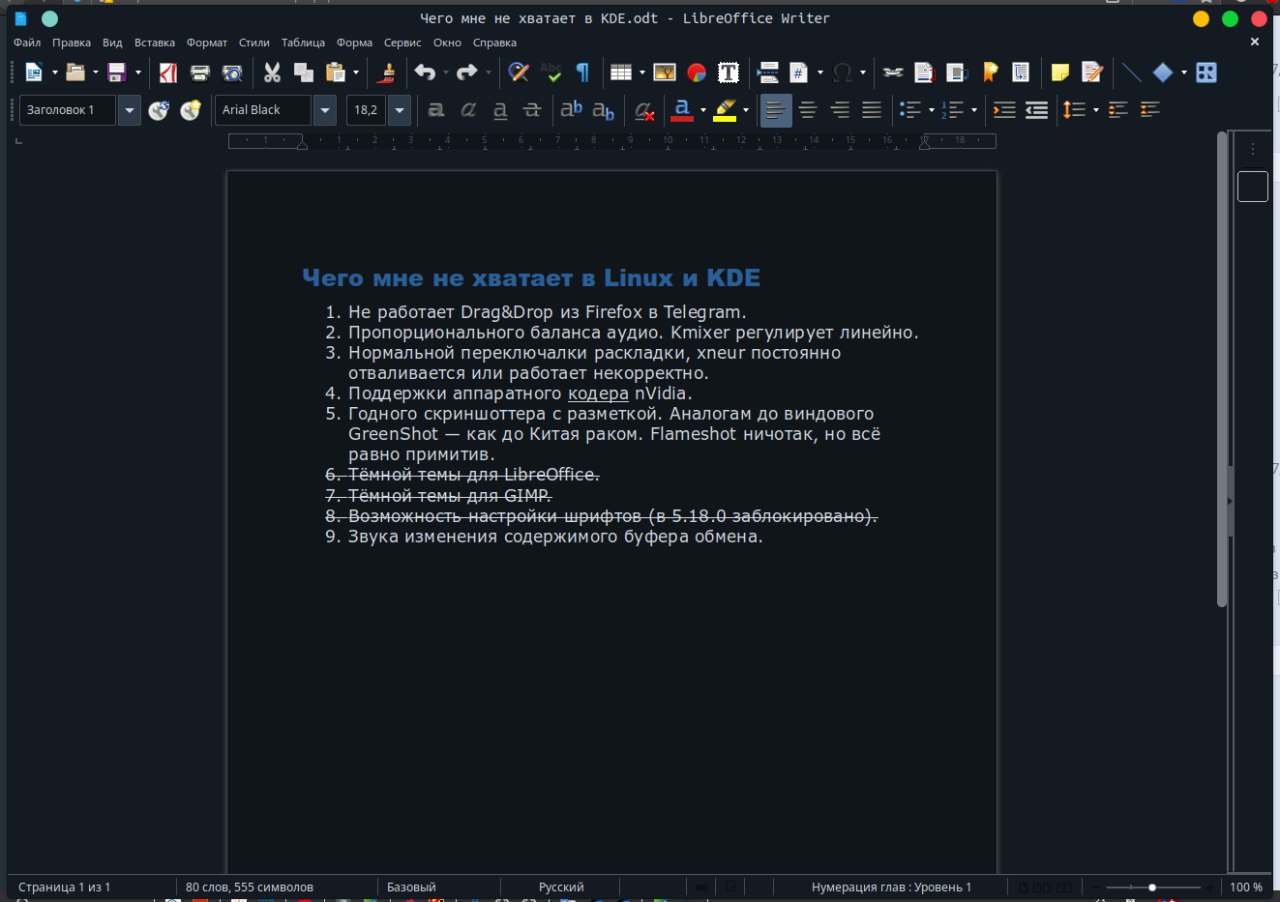Open Find & Replace tool
Screen dimensions: 1280x902
tap(518, 72)
